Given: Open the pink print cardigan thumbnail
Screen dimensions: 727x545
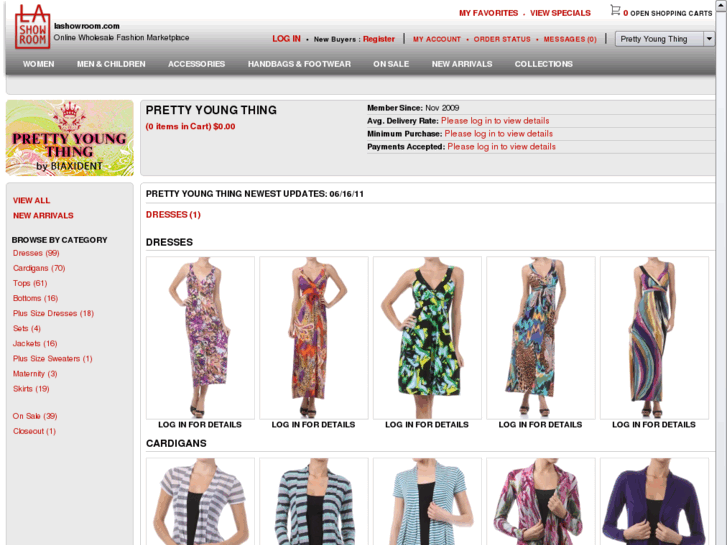Looking at the screenshot, I should (541, 501).
